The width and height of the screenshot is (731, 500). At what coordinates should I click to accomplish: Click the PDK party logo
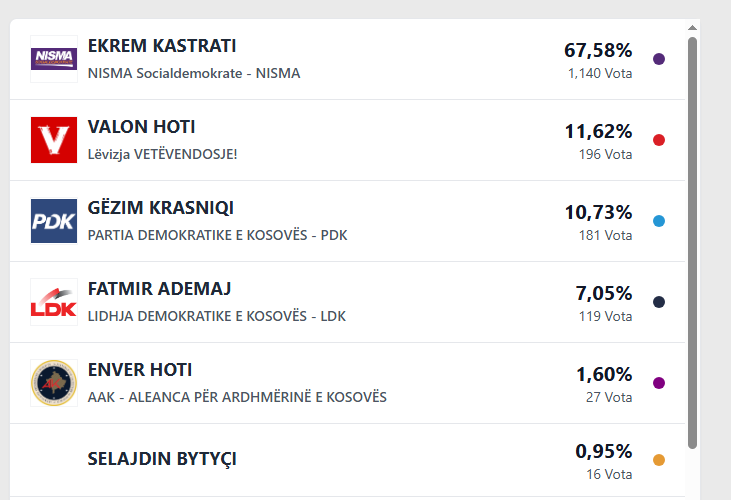[x=54, y=221]
